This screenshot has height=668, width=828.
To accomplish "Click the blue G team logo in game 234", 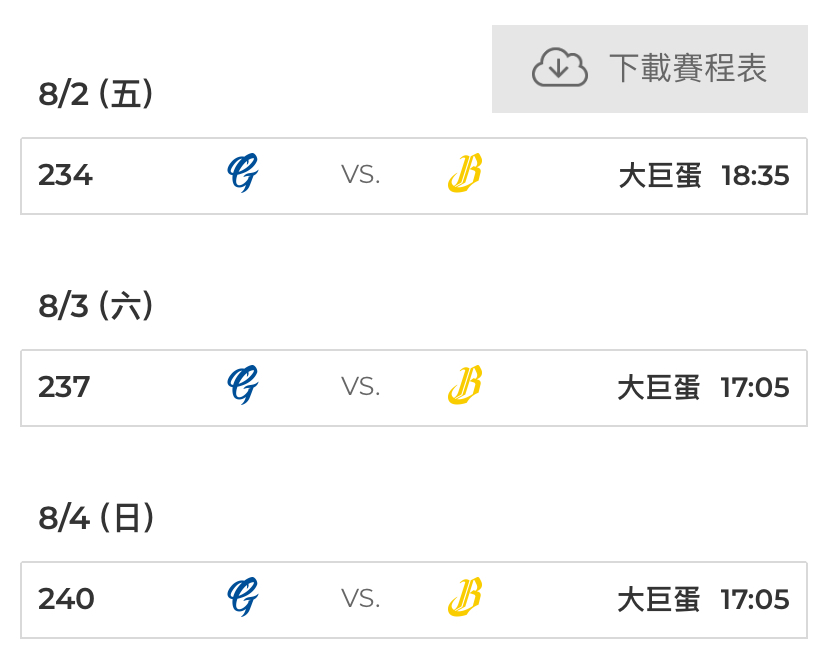I will 242,175.
